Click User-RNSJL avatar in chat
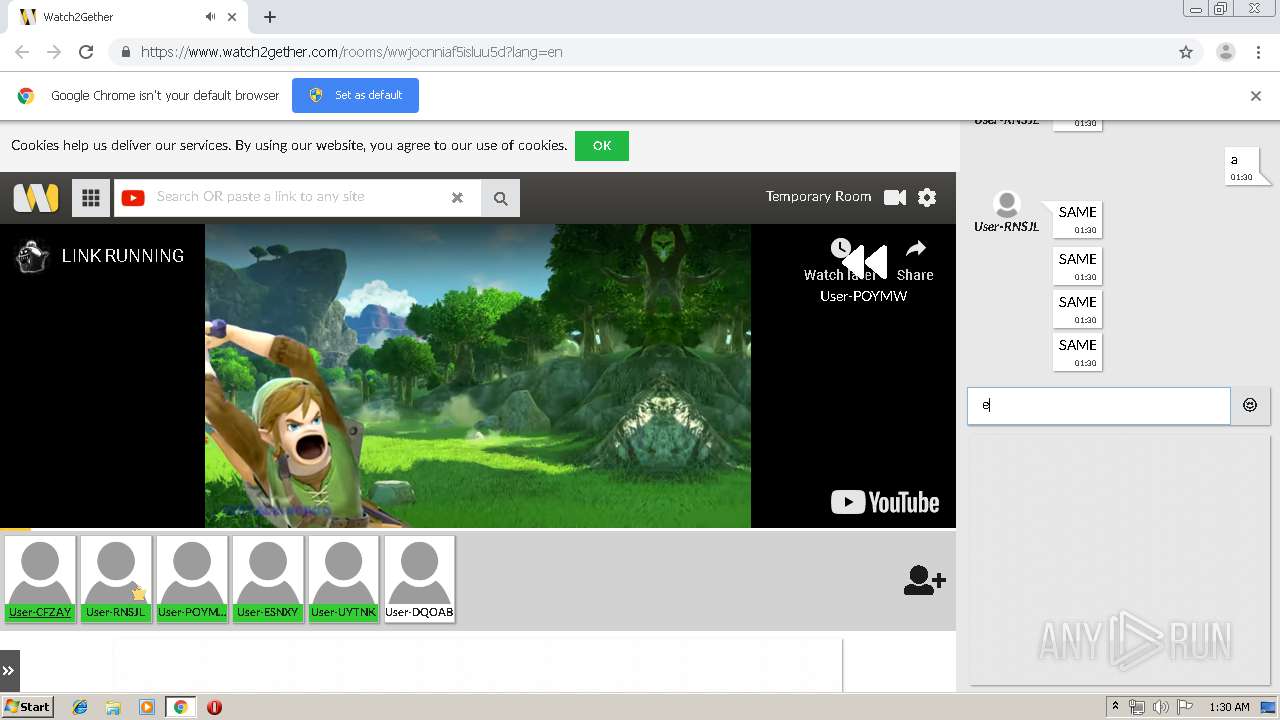This screenshot has height=720, width=1280. click(x=1007, y=205)
